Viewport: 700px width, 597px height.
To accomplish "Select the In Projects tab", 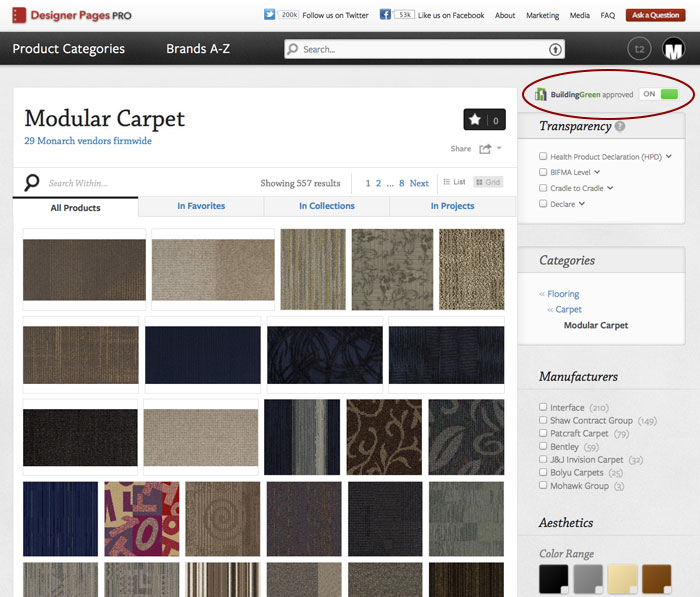I will (x=452, y=206).
